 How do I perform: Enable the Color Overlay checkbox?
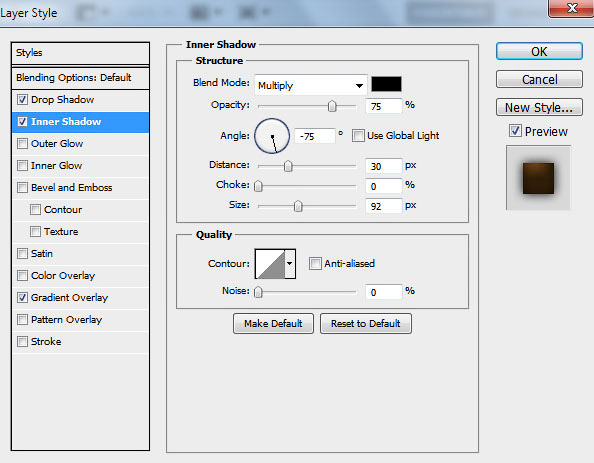pos(22,275)
